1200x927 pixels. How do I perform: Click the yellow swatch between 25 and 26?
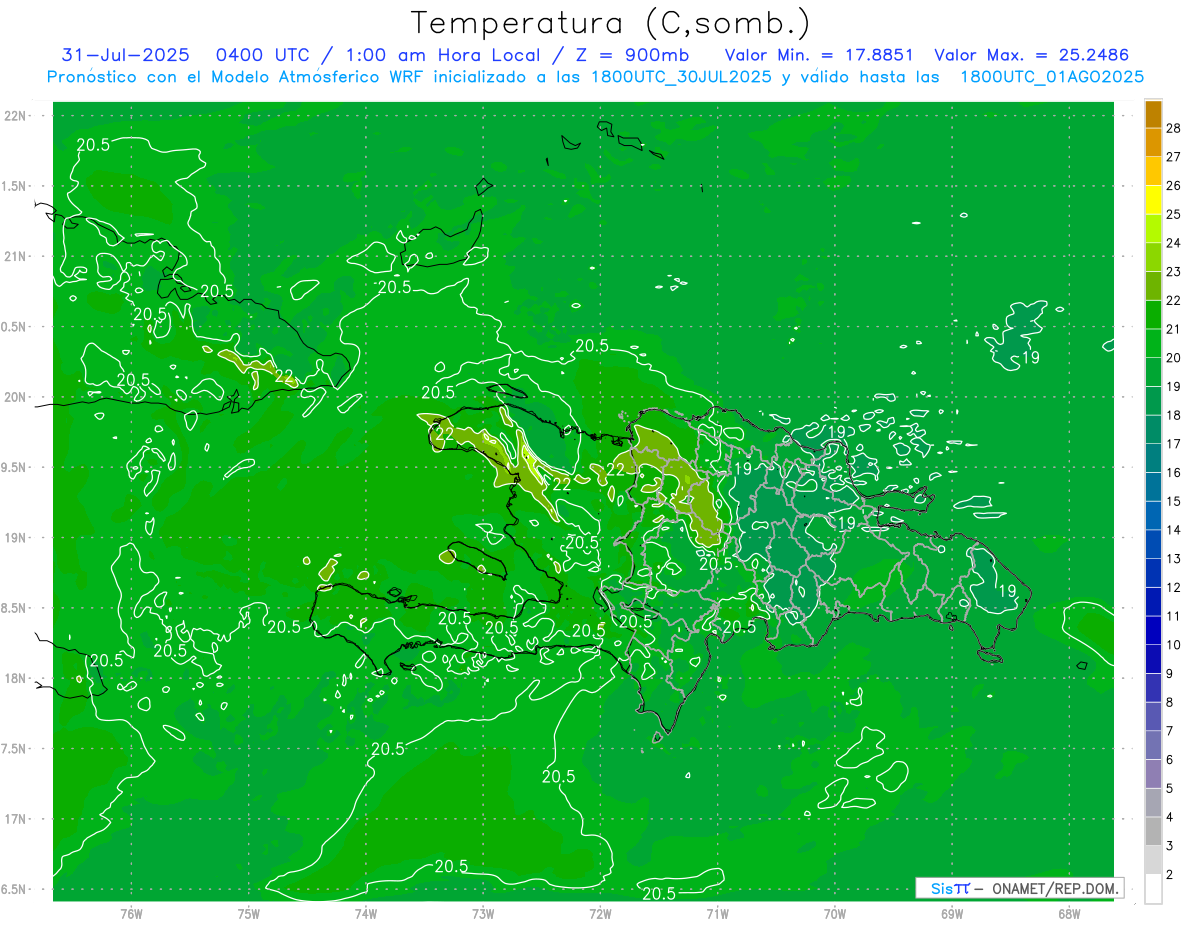[1153, 199]
